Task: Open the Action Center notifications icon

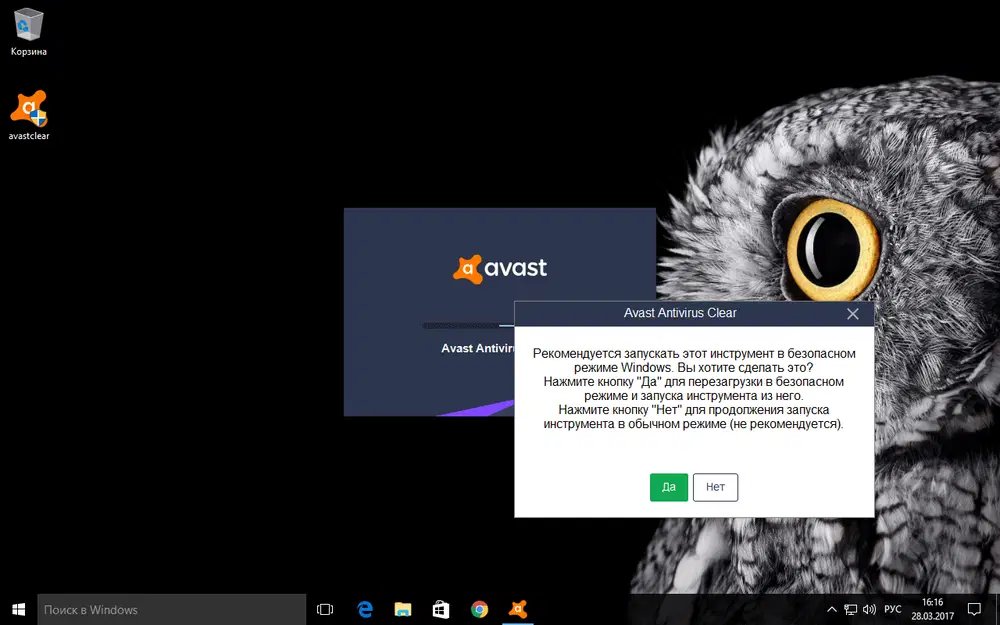Action: [x=974, y=610]
